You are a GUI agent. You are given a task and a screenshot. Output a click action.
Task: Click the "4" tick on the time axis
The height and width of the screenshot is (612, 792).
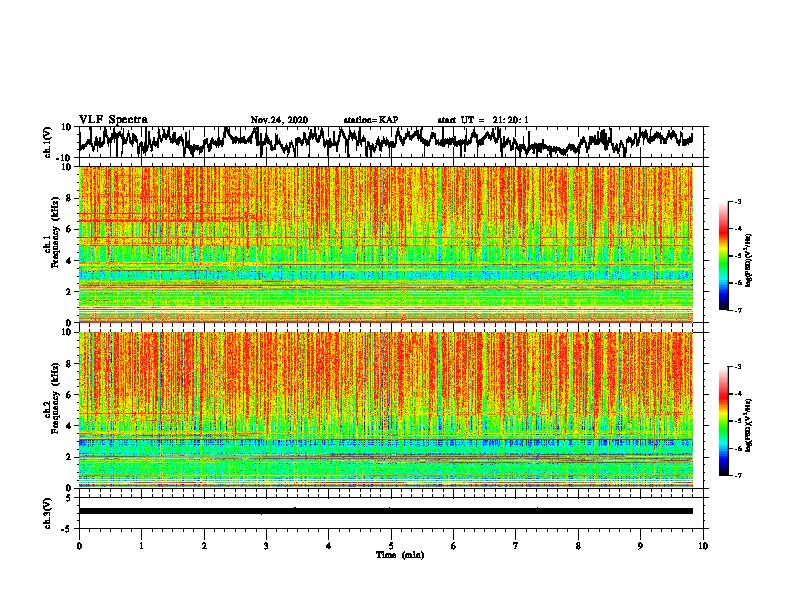pos(329,546)
